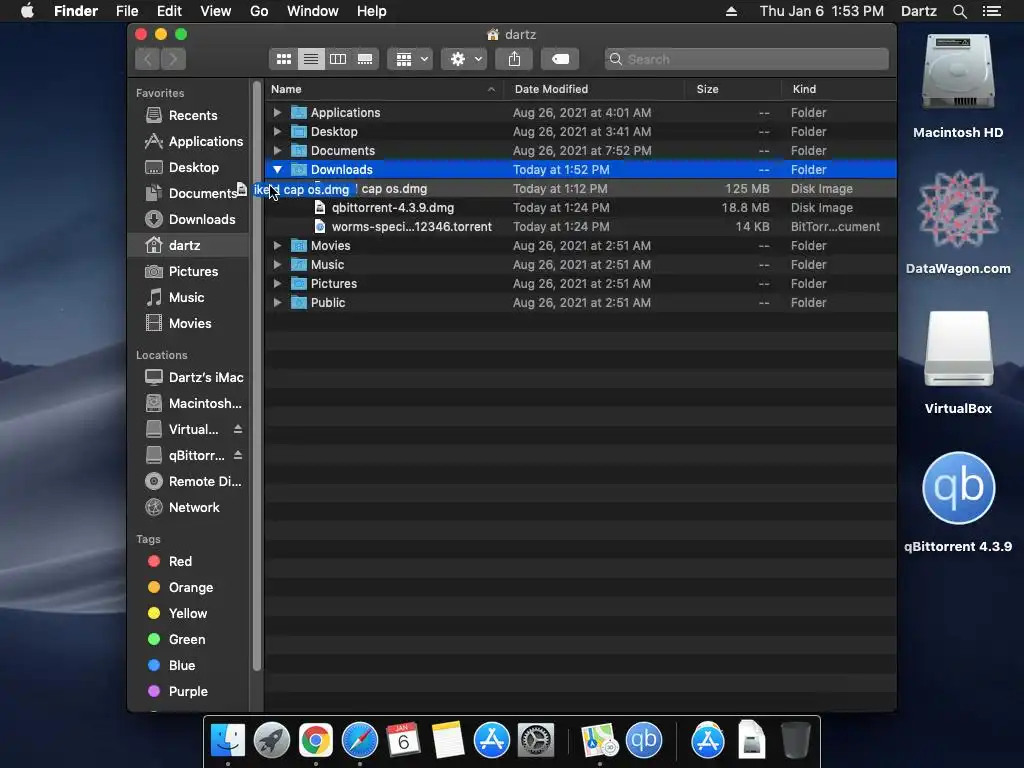
Task: Open the gear Action menu
Action: [464, 59]
